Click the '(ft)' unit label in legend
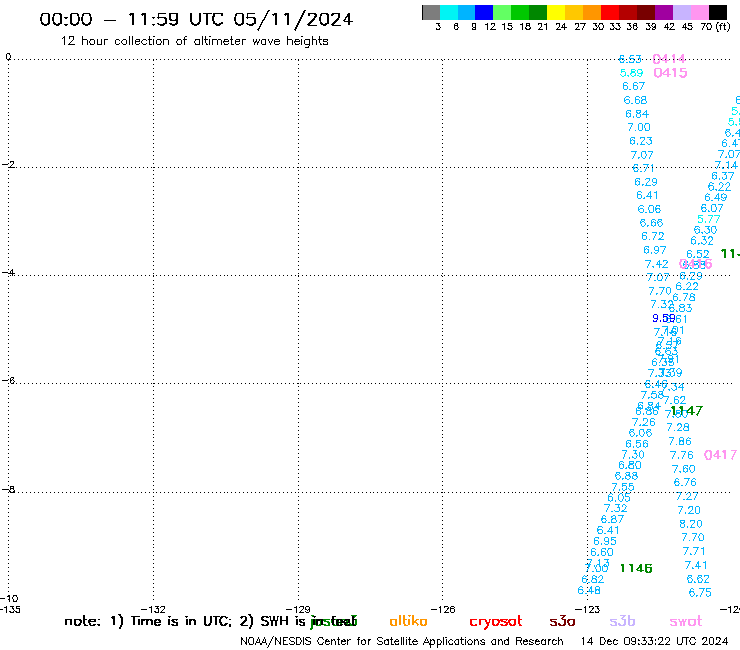The width and height of the screenshot is (740, 650). (723, 26)
